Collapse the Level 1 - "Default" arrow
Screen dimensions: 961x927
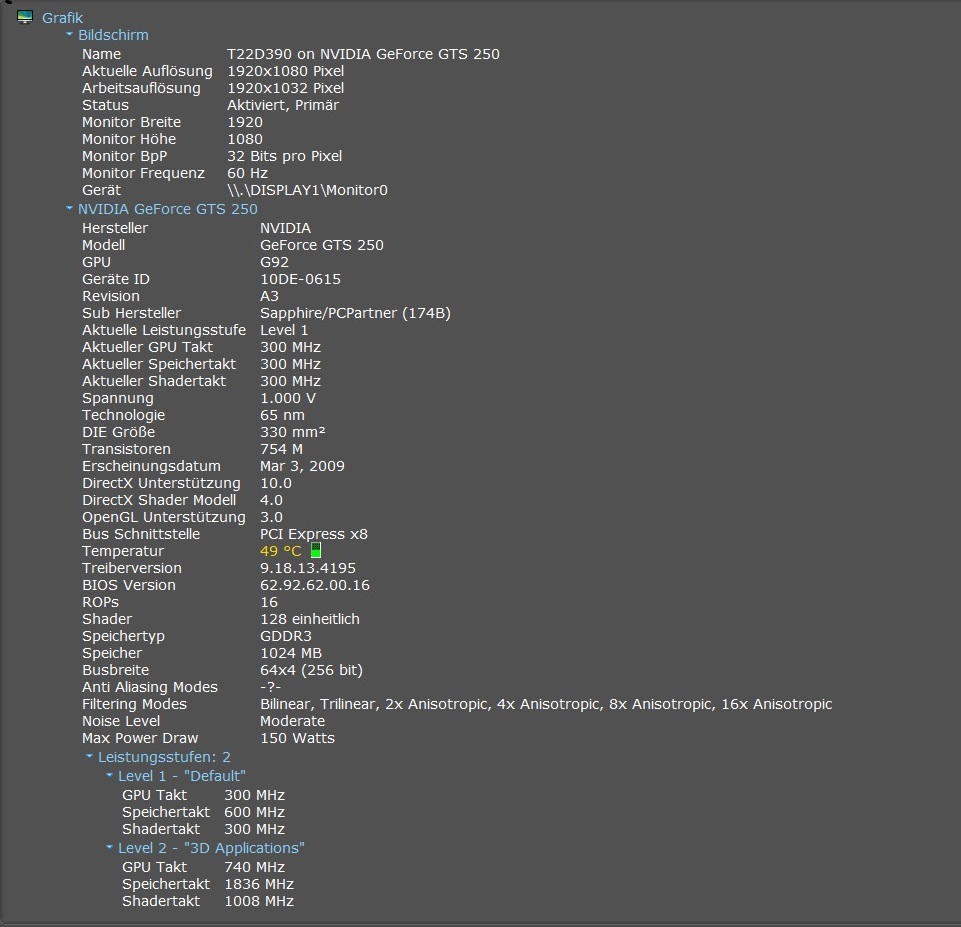[110, 776]
